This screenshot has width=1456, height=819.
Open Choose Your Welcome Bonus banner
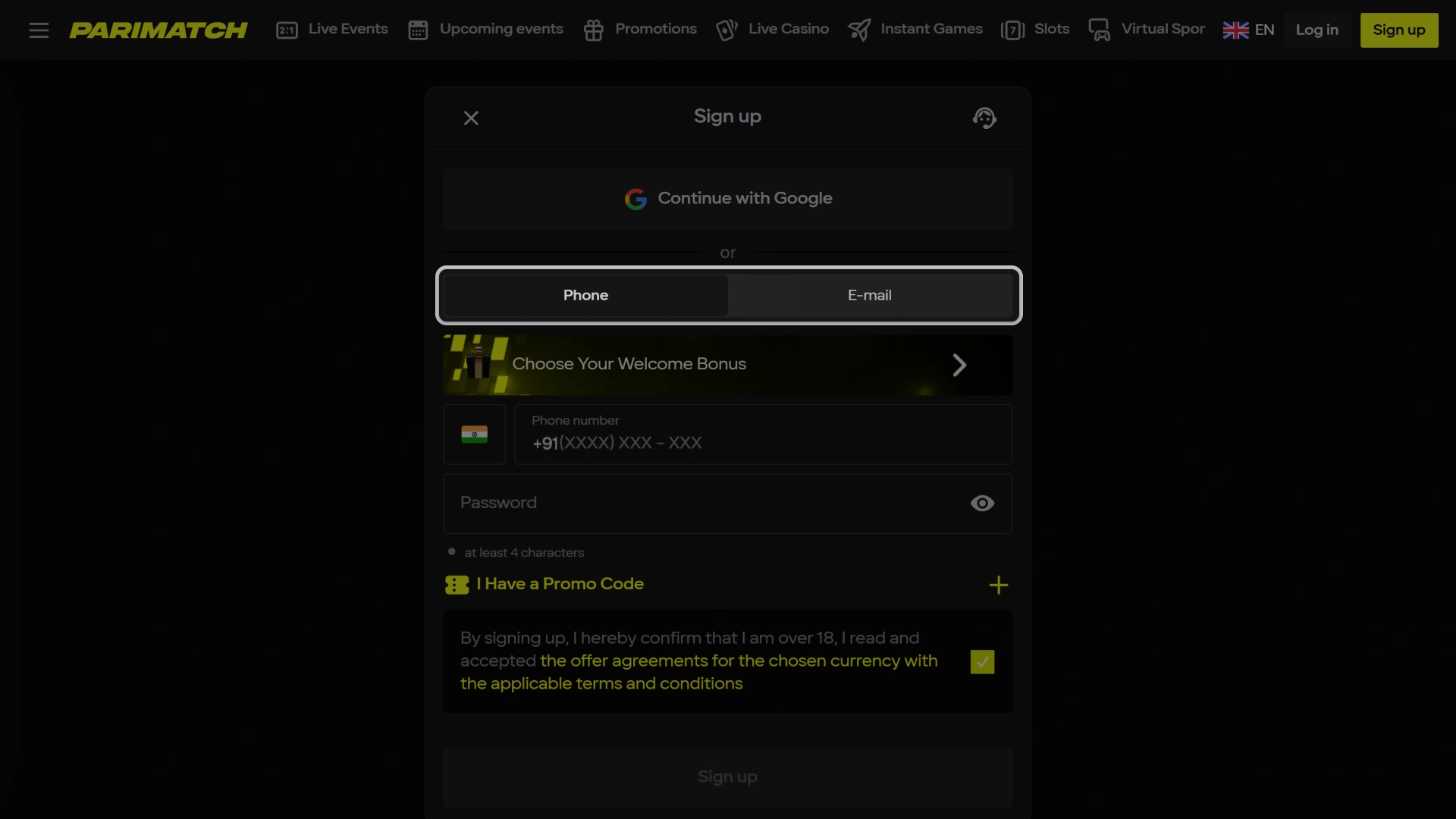tap(727, 364)
